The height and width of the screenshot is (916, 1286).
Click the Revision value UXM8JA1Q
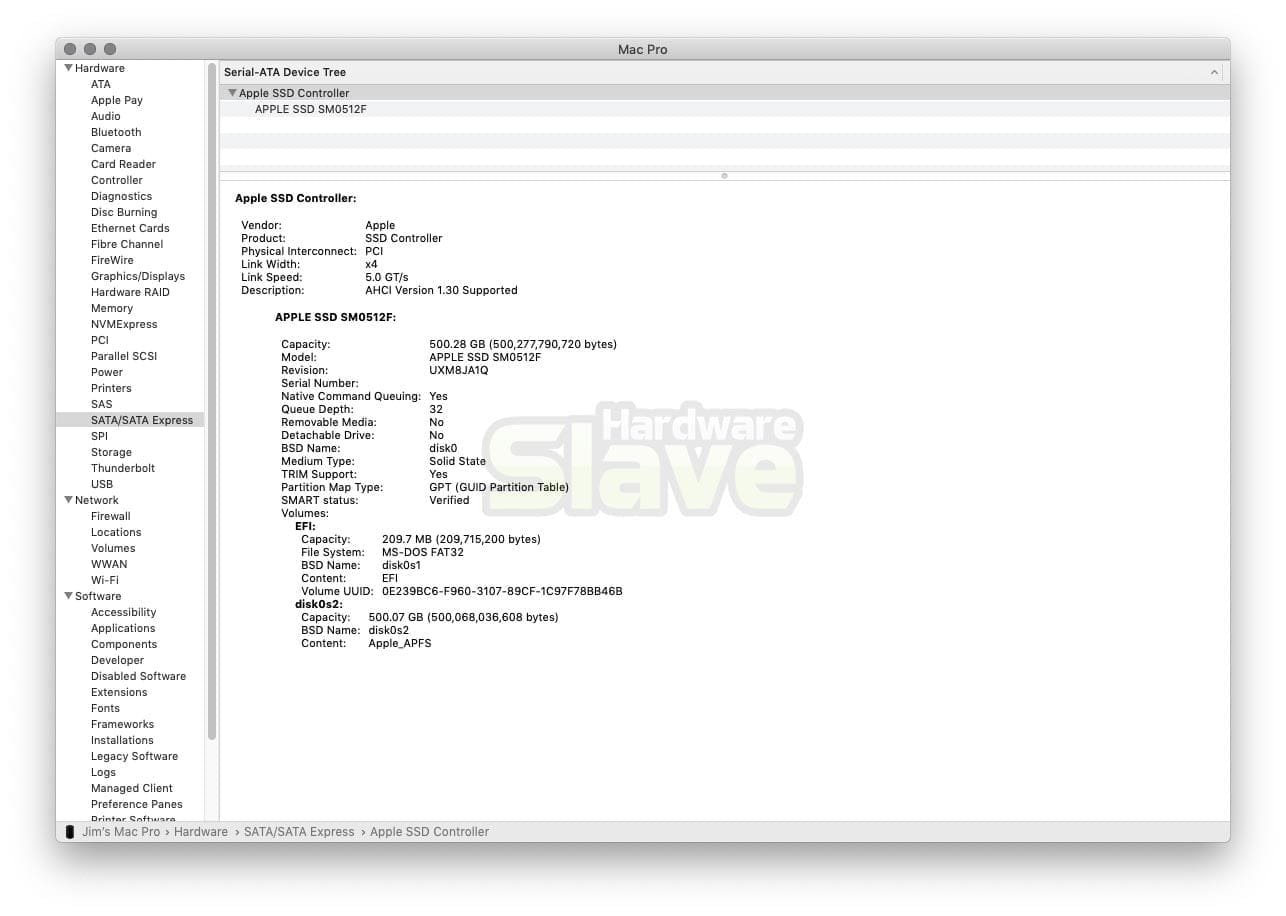pyautogui.click(x=459, y=370)
